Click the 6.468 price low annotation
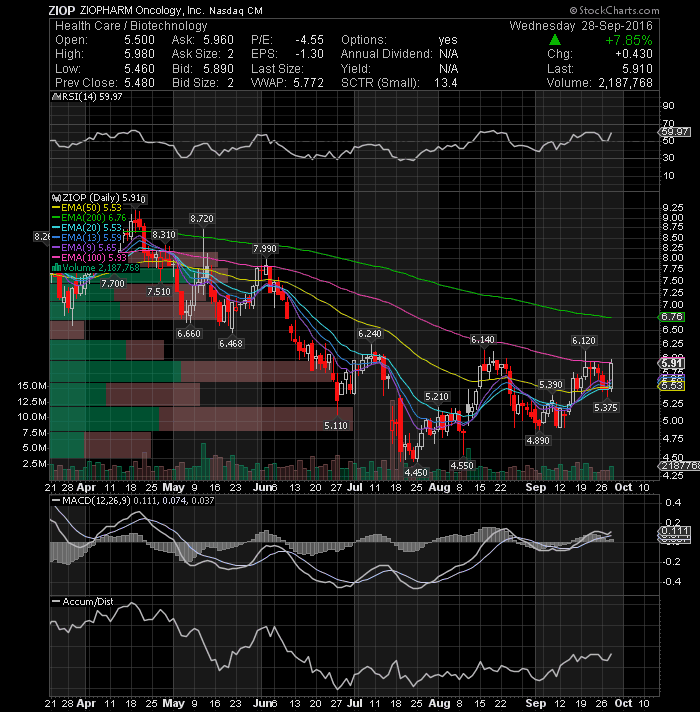Image resolution: width=700 pixels, height=712 pixels. 231,344
